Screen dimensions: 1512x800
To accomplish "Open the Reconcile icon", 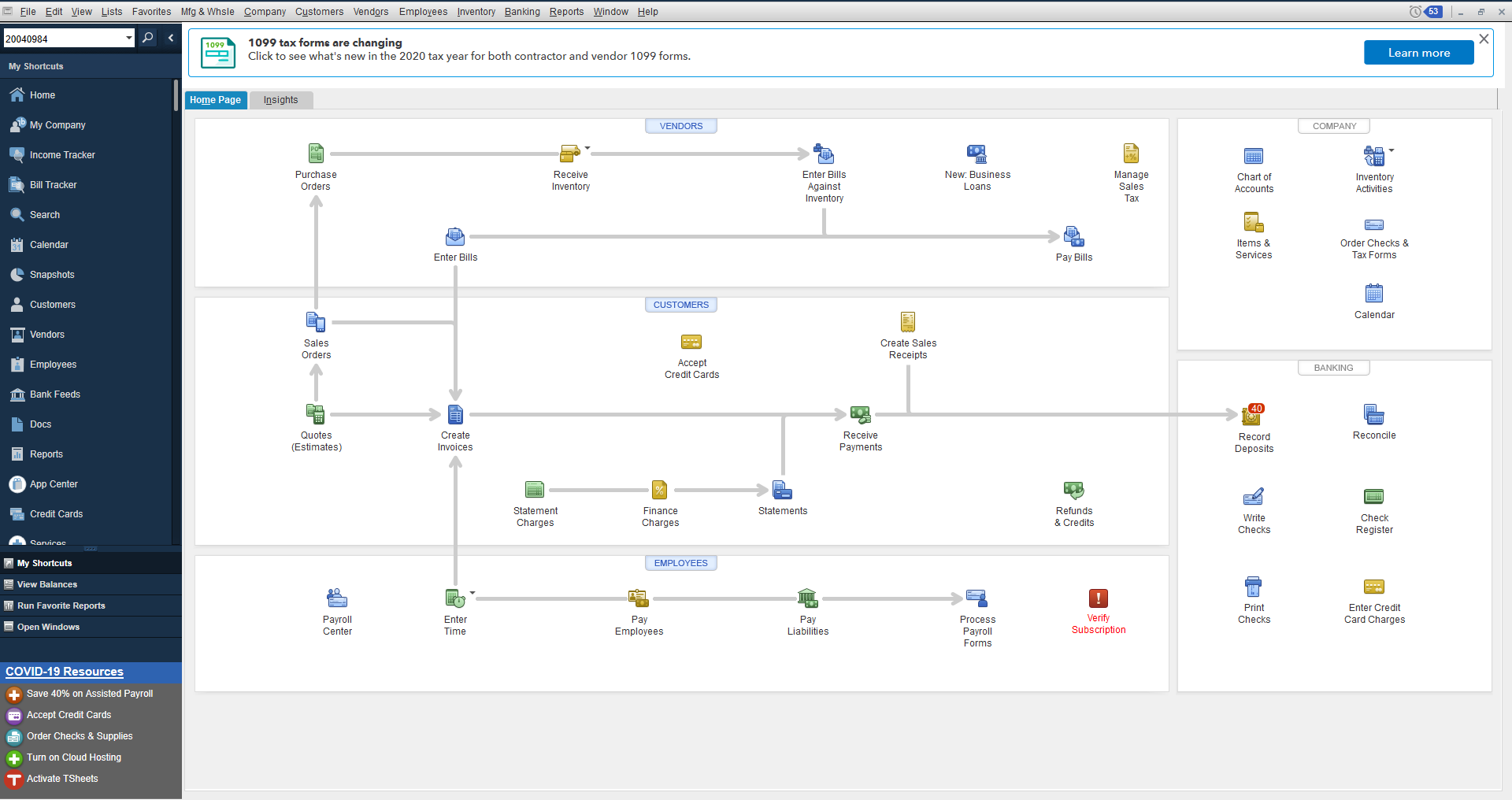I will [x=1374, y=415].
